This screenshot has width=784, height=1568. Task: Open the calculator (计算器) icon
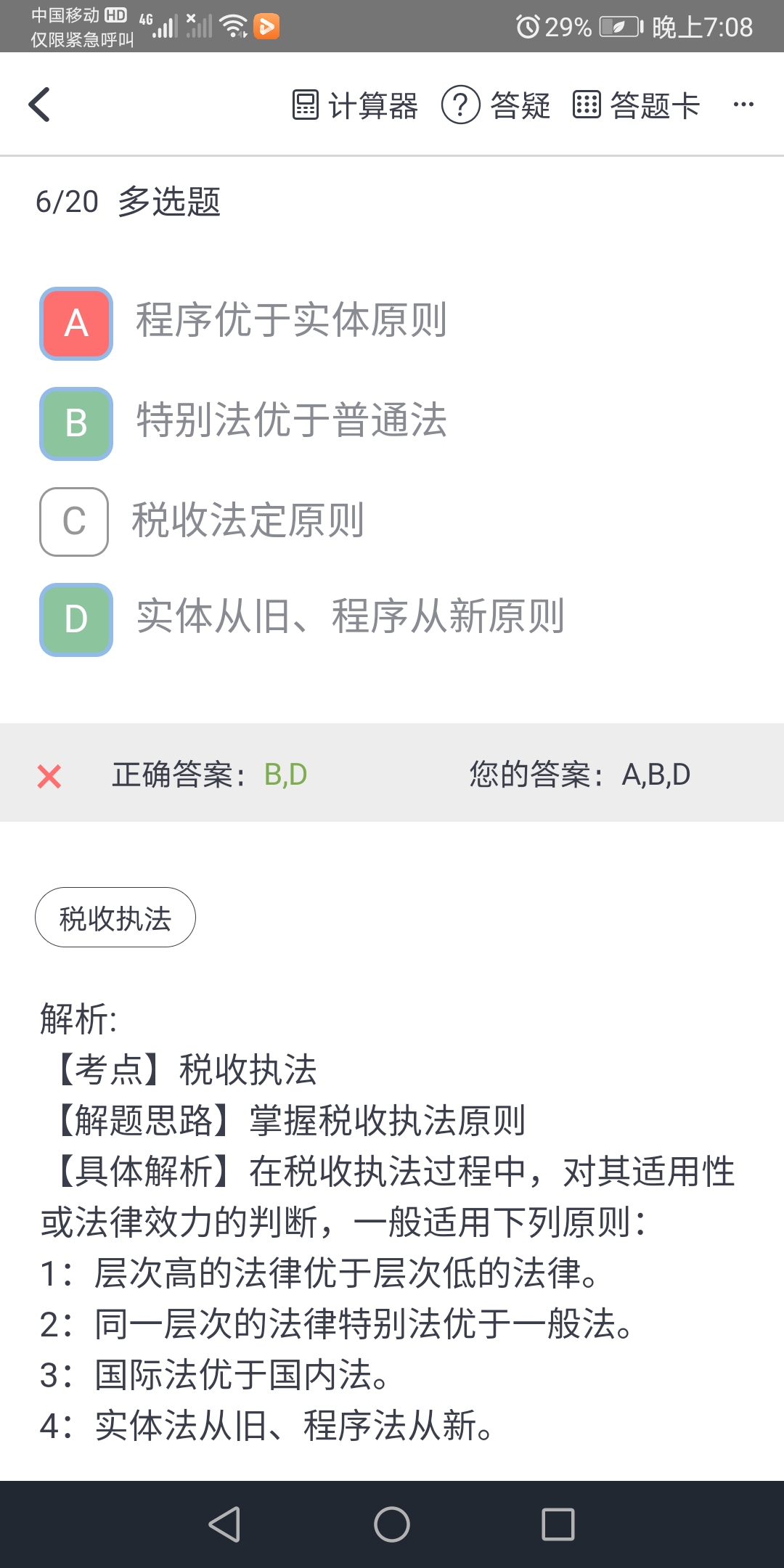(306, 105)
